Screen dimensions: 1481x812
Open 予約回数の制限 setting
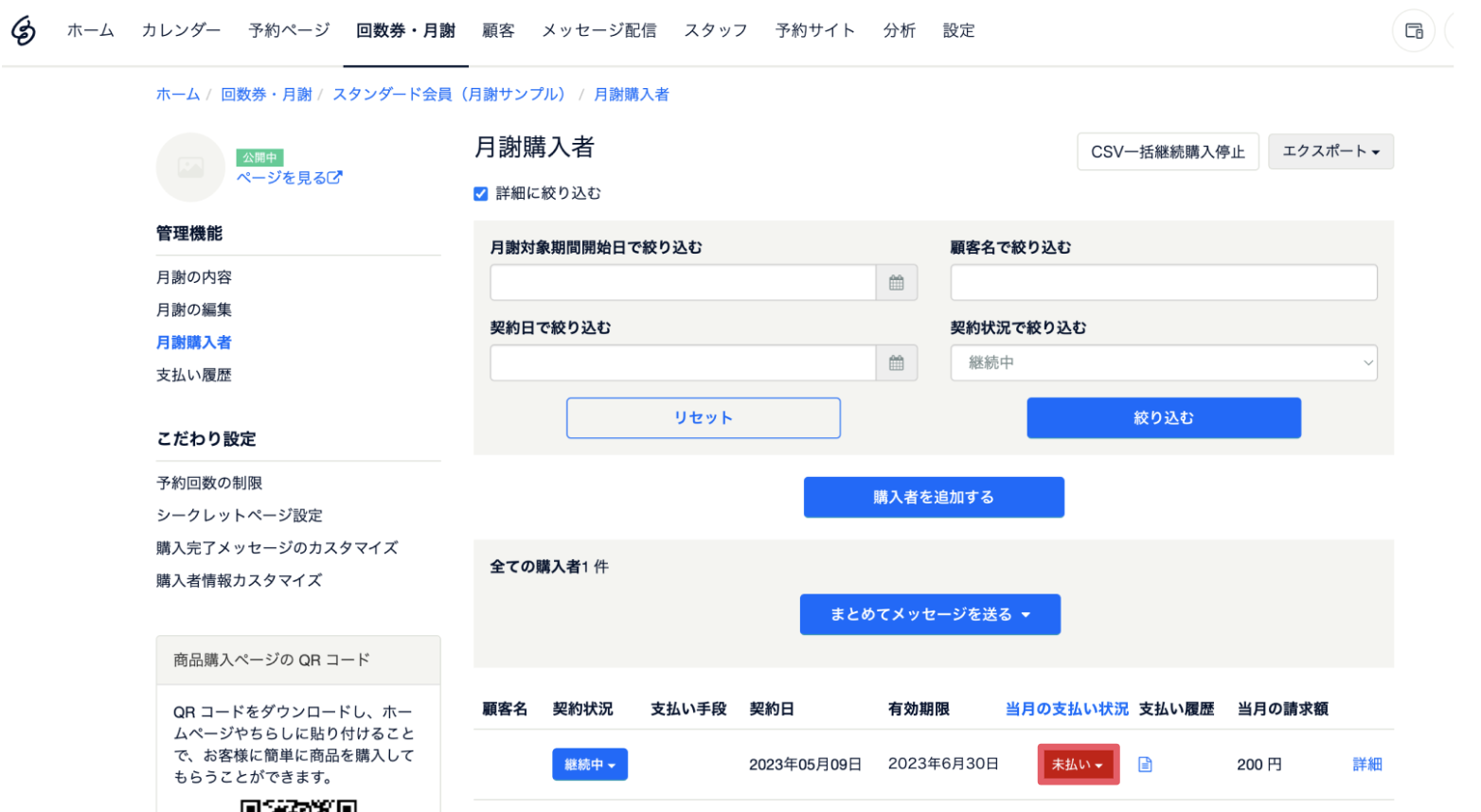tap(209, 484)
